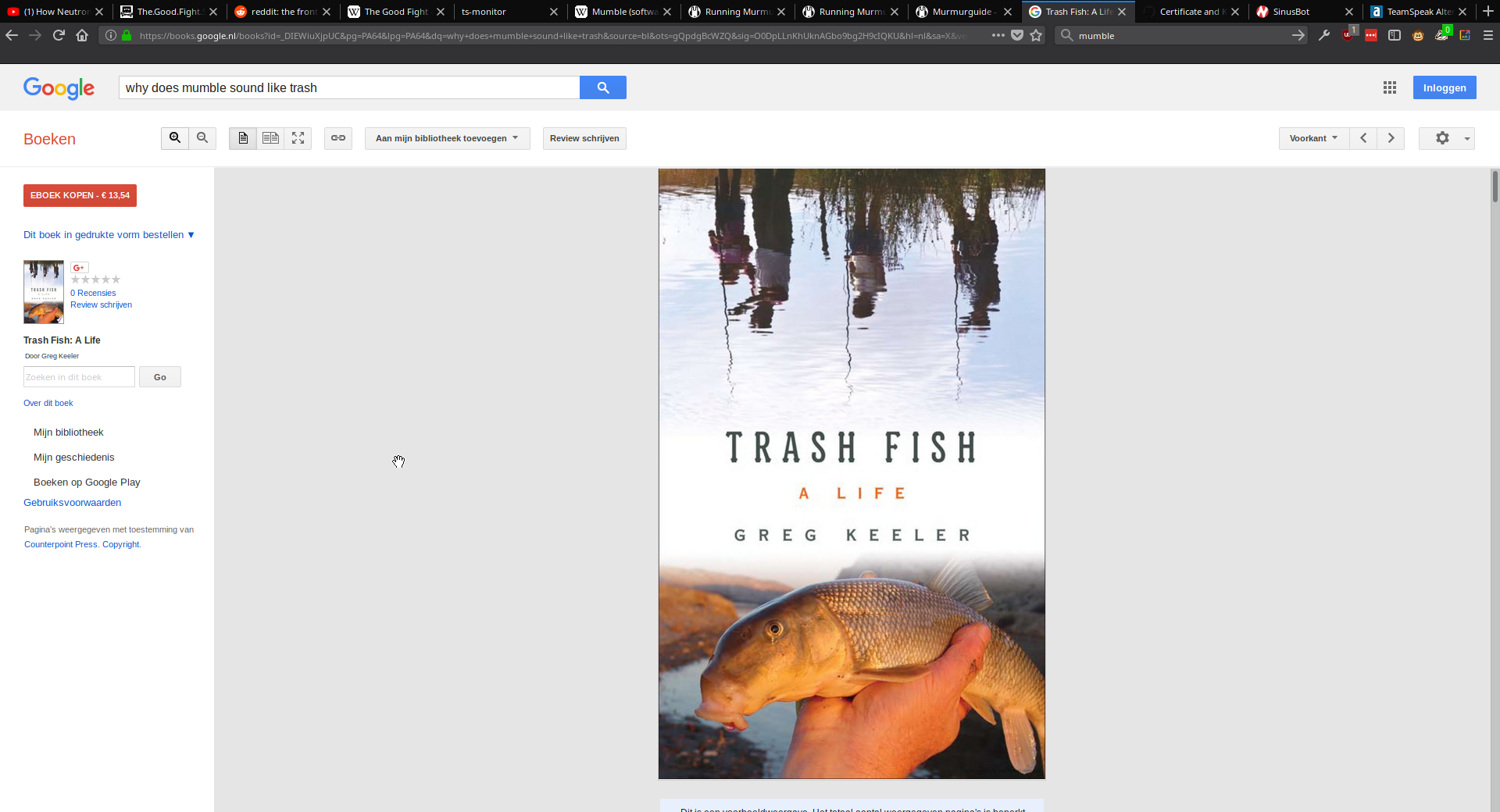Click the blue Google search button

pos(602,87)
